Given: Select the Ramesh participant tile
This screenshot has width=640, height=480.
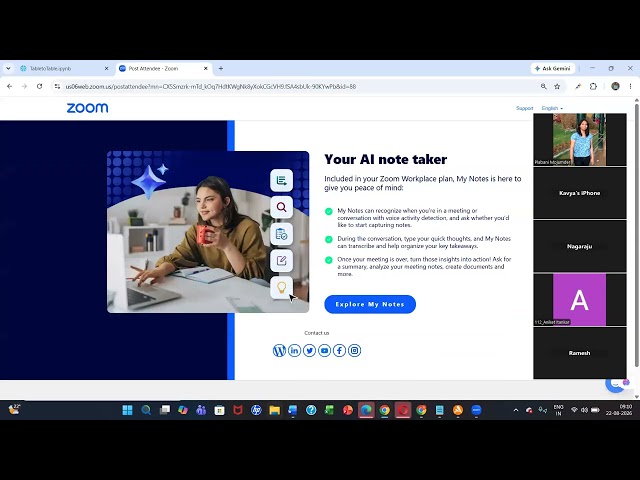Looking at the screenshot, I should (x=580, y=353).
